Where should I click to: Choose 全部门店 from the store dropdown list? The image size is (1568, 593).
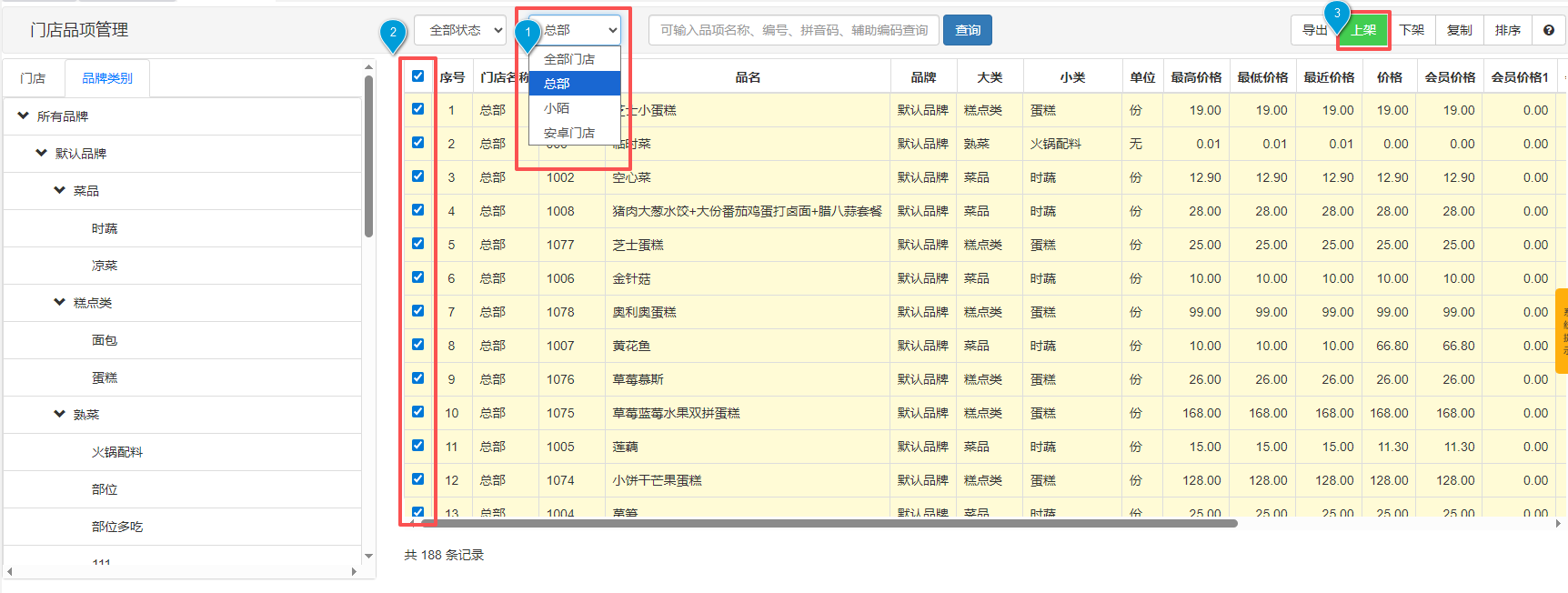point(569,59)
